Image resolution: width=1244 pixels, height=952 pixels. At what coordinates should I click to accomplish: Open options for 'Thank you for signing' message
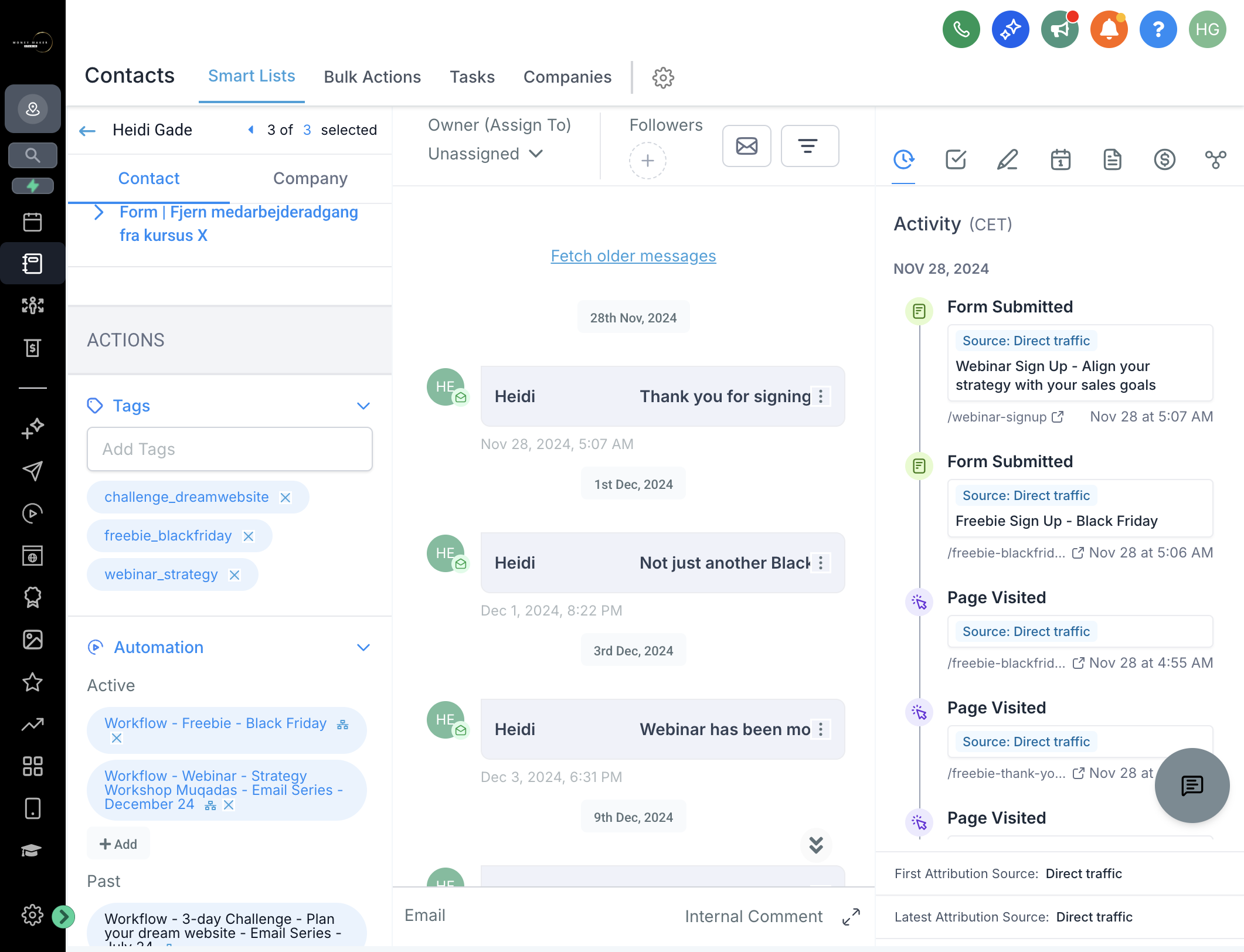pos(821,397)
